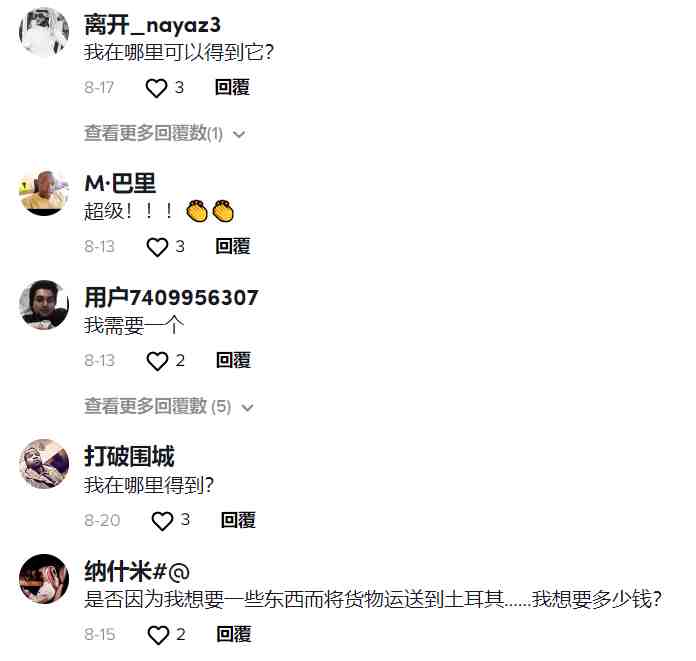Expand 查看更多回覆數 (5) replies
This screenshot has width=696, height=661.
click(169, 406)
